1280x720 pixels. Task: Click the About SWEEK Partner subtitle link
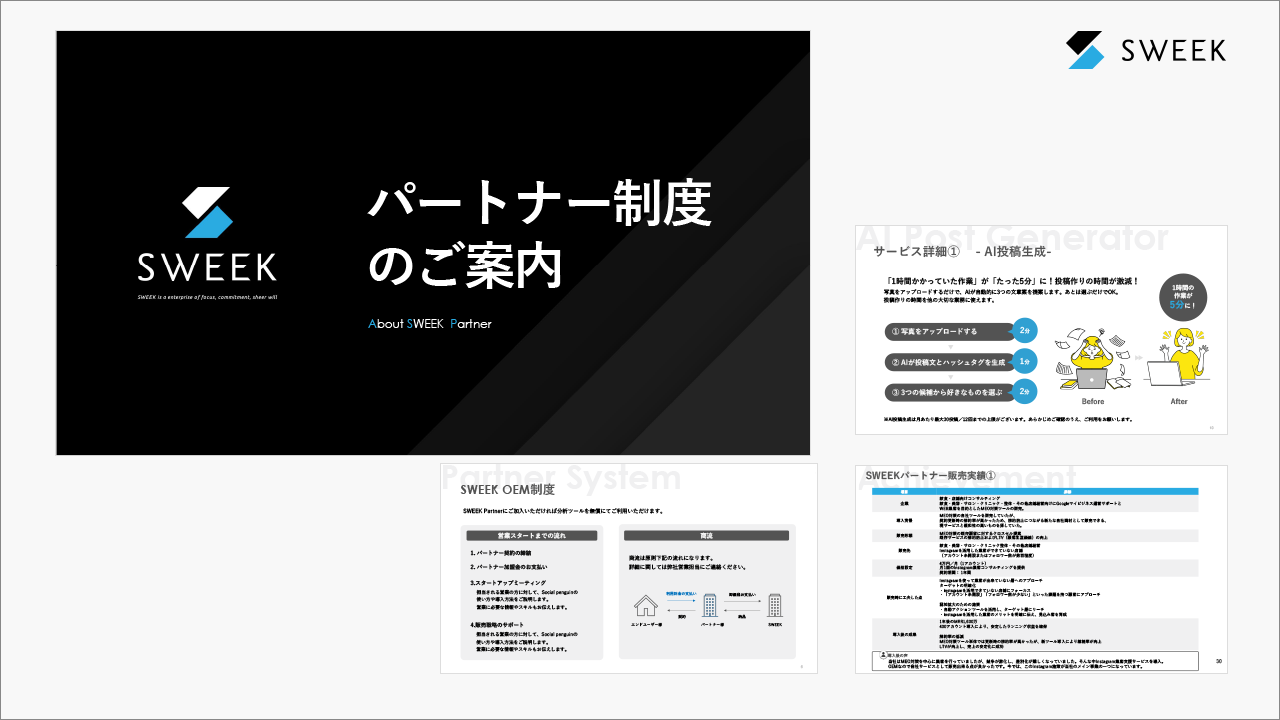point(430,323)
